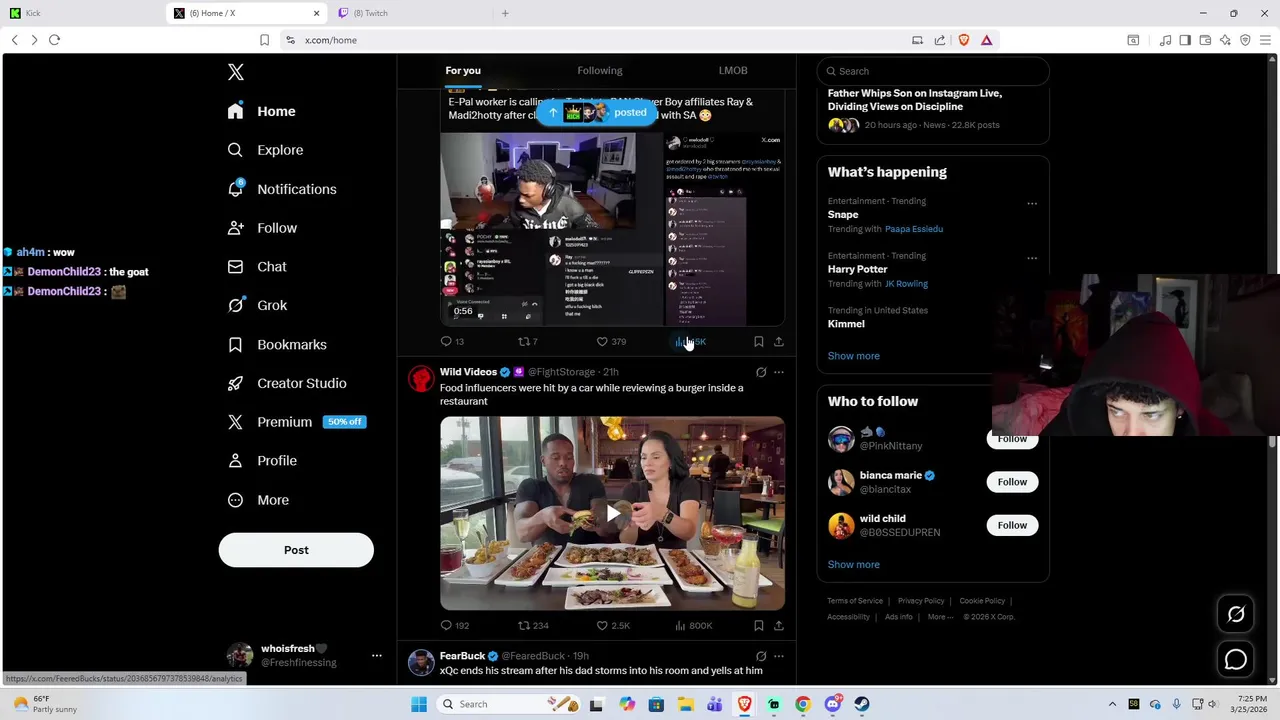Open more options for Snape trend
Viewport: 1280px width, 720px height.
[1032, 204]
